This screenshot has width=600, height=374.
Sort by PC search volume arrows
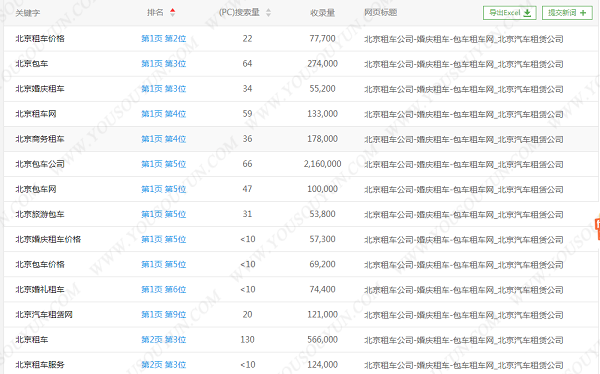point(268,13)
